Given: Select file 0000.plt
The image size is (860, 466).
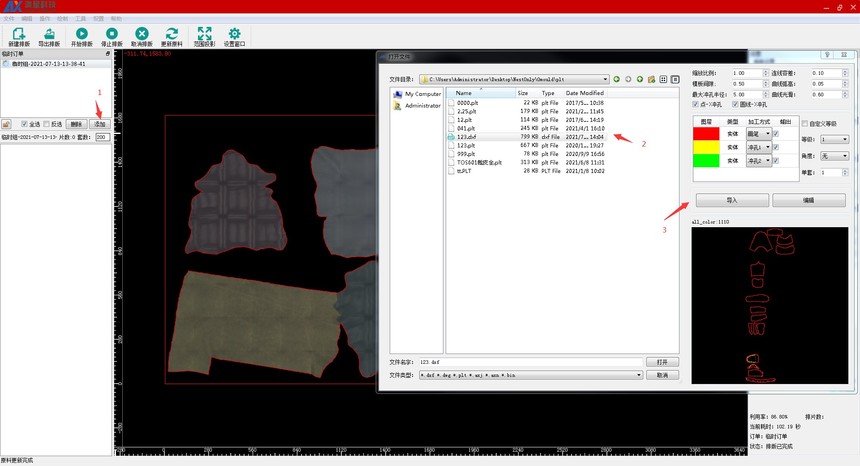Looking at the screenshot, I should 467,103.
